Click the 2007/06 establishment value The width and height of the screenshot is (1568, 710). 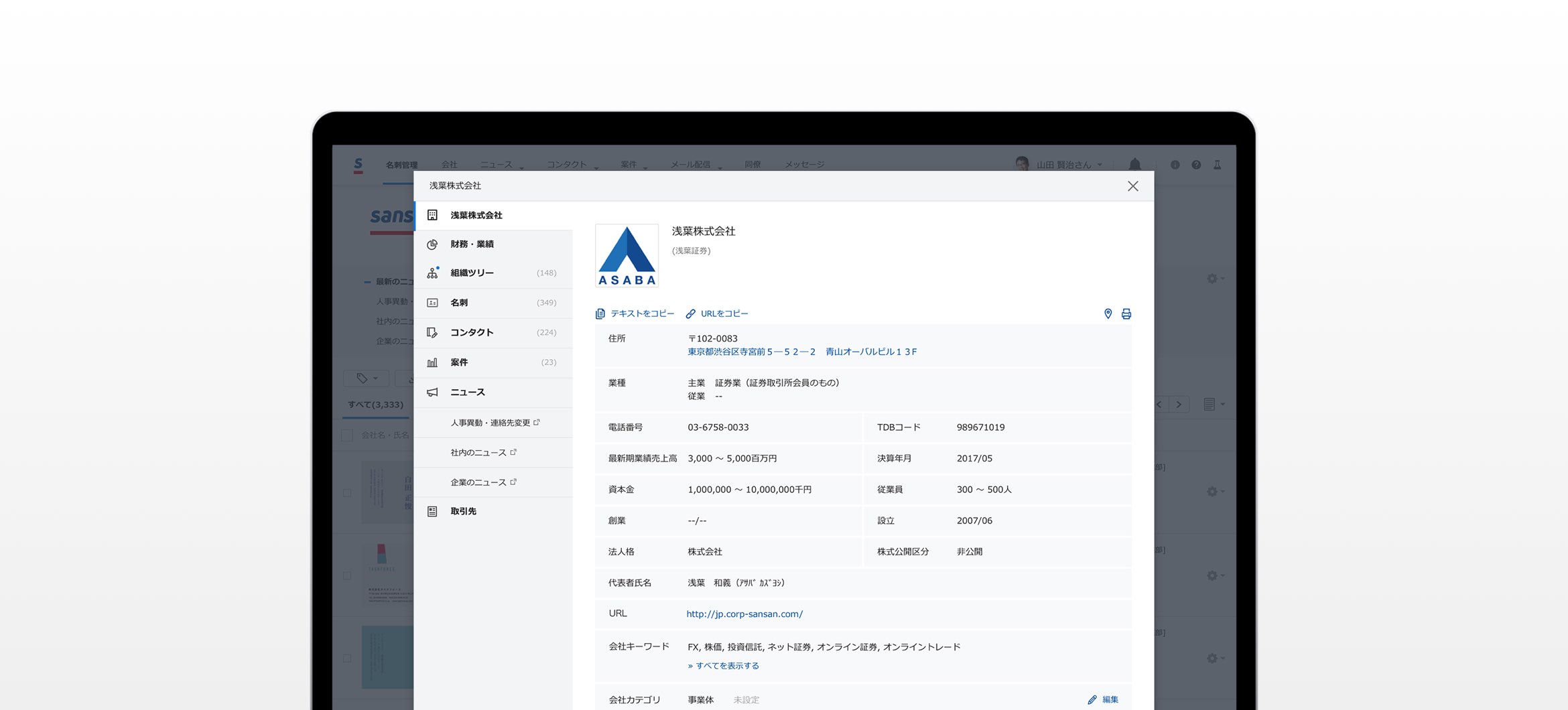pyautogui.click(x=974, y=520)
